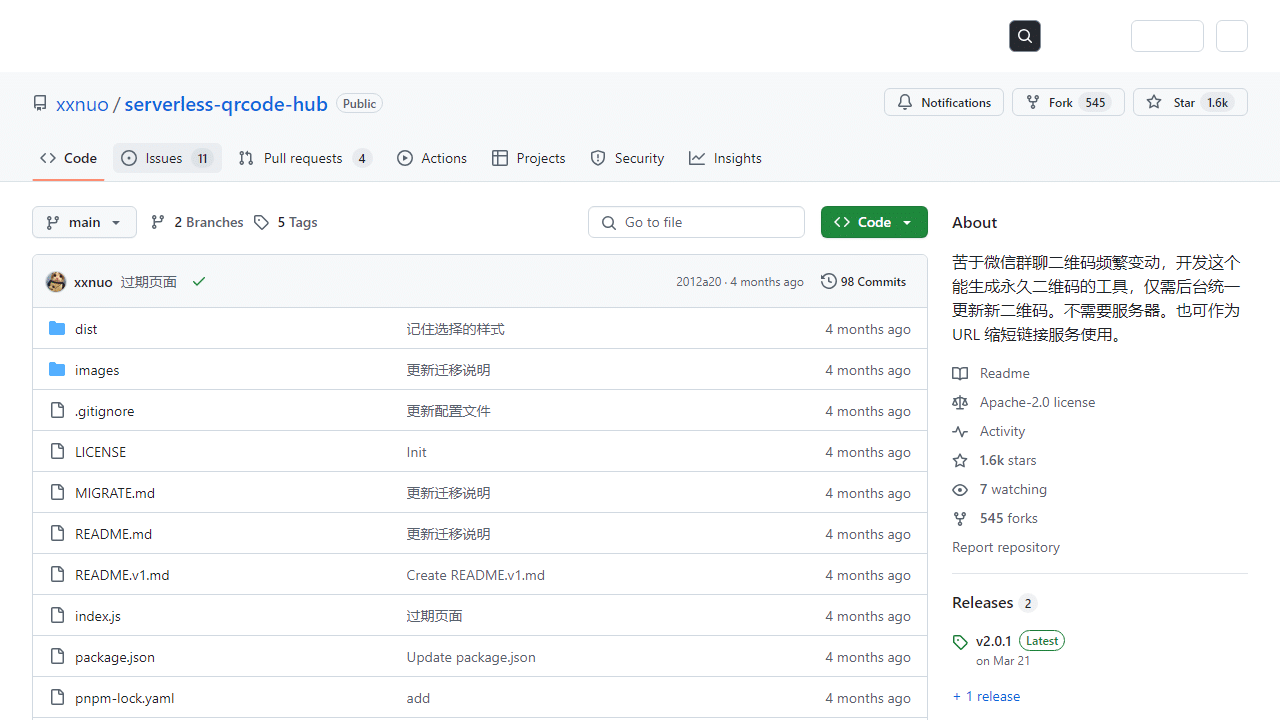Viewport: 1280px width, 720px height.
Task: Click xxnuo's avatar in commit bar
Action: tap(56, 282)
